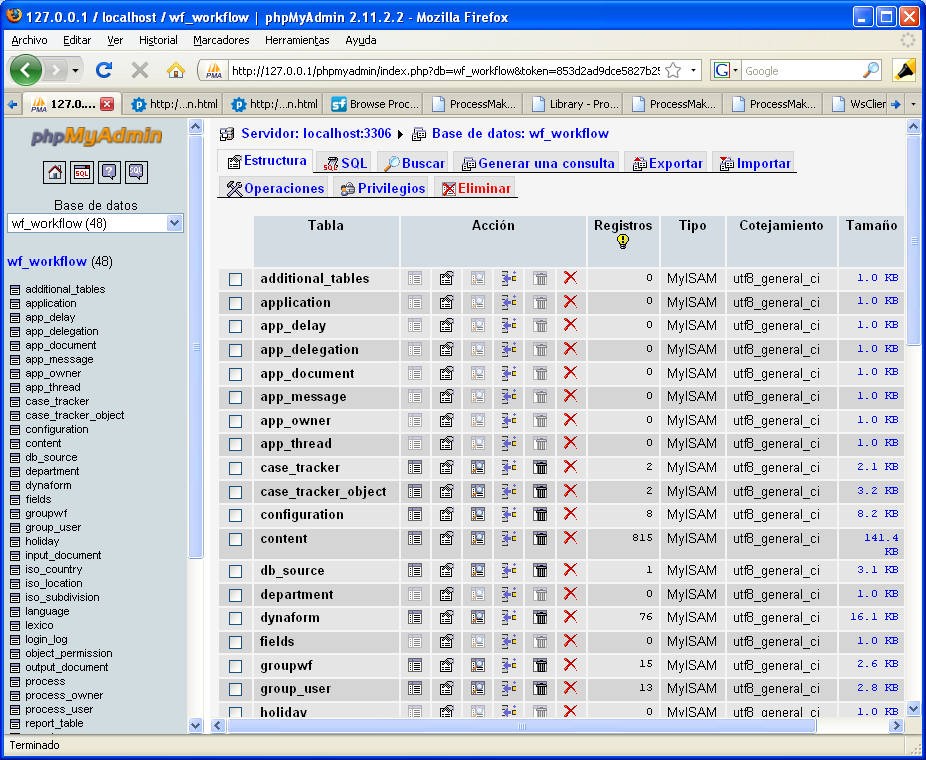Viewport: 926px width, 760px height.
Task: Open structure icon for case_tracker table
Action: click(446, 467)
